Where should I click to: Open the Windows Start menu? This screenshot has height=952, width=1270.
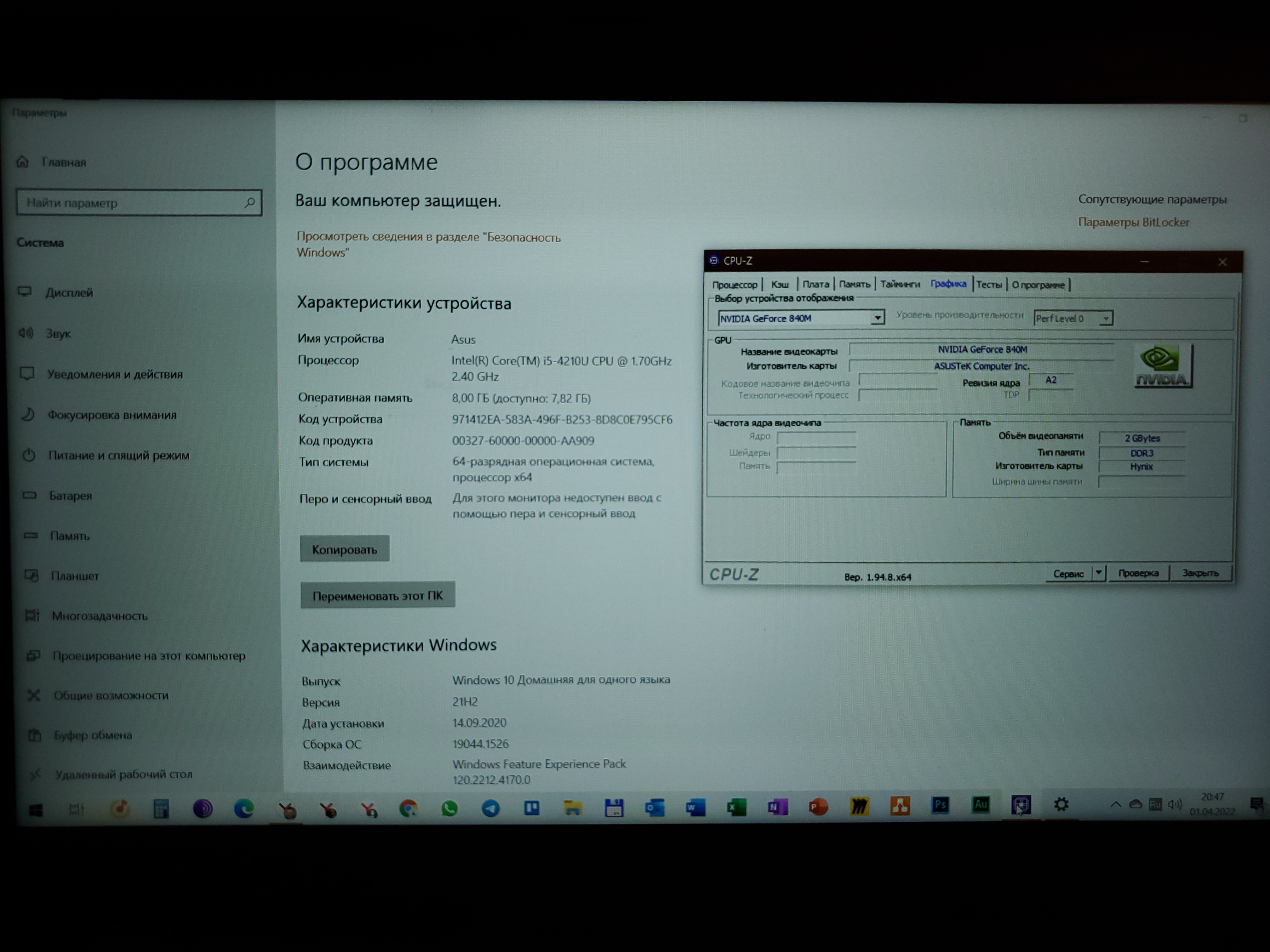(x=36, y=810)
